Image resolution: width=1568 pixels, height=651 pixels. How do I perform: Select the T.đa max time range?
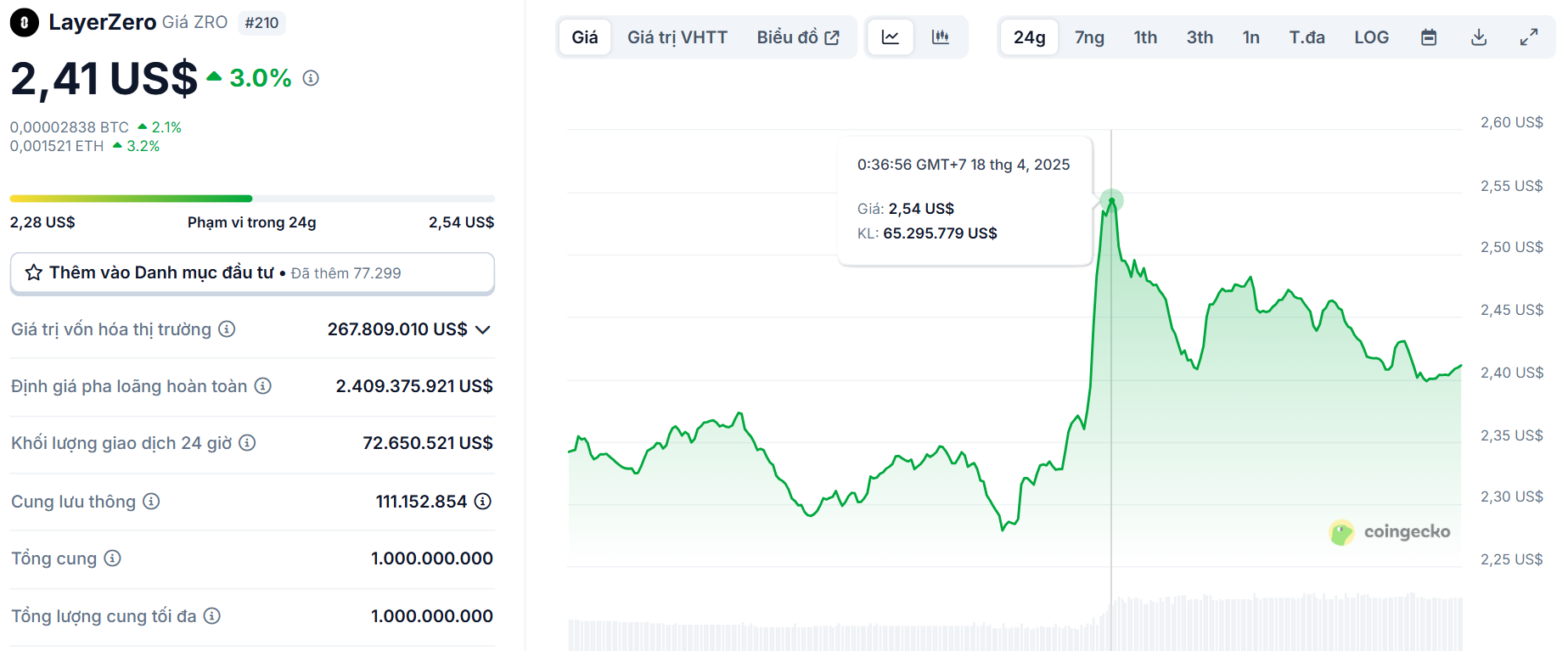point(1307,37)
